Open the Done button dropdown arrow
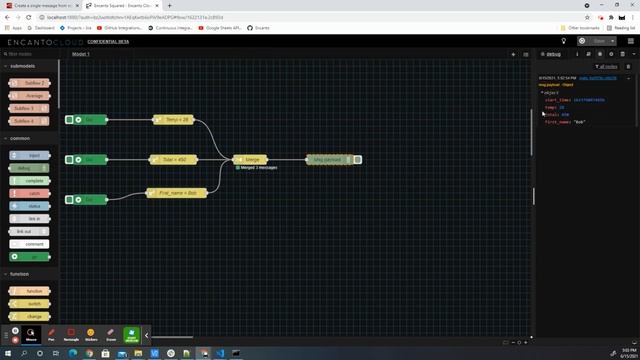The width and height of the screenshot is (640, 360). click(x=612, y=41)
